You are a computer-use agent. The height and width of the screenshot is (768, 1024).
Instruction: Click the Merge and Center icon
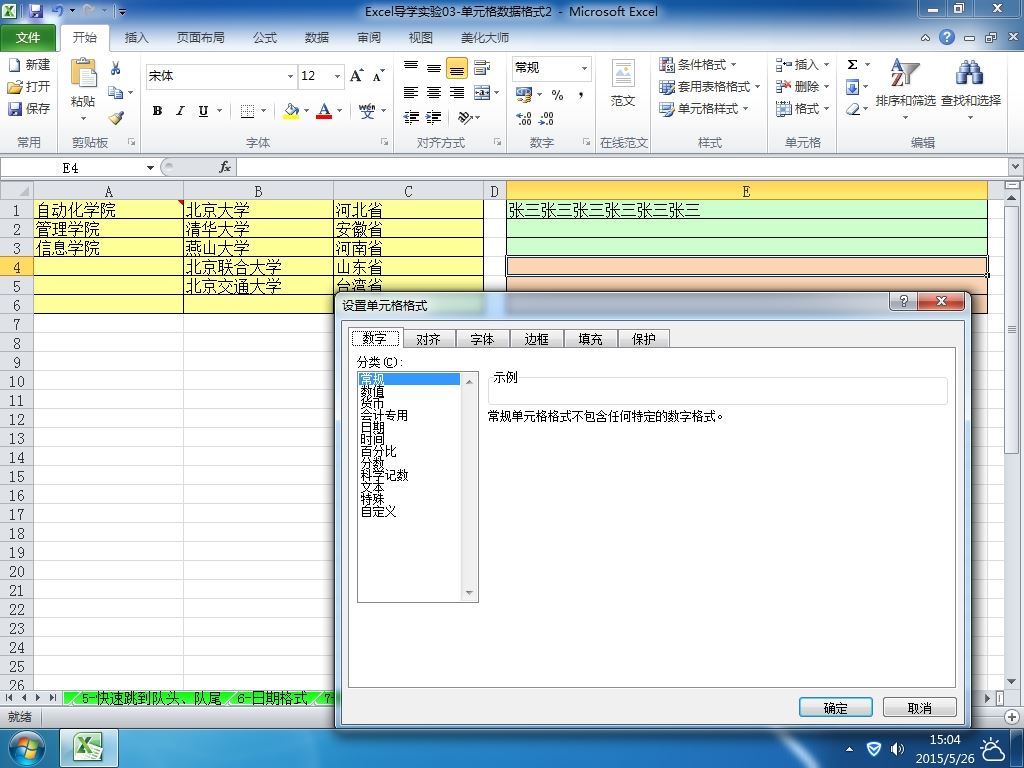pos(482,93)
